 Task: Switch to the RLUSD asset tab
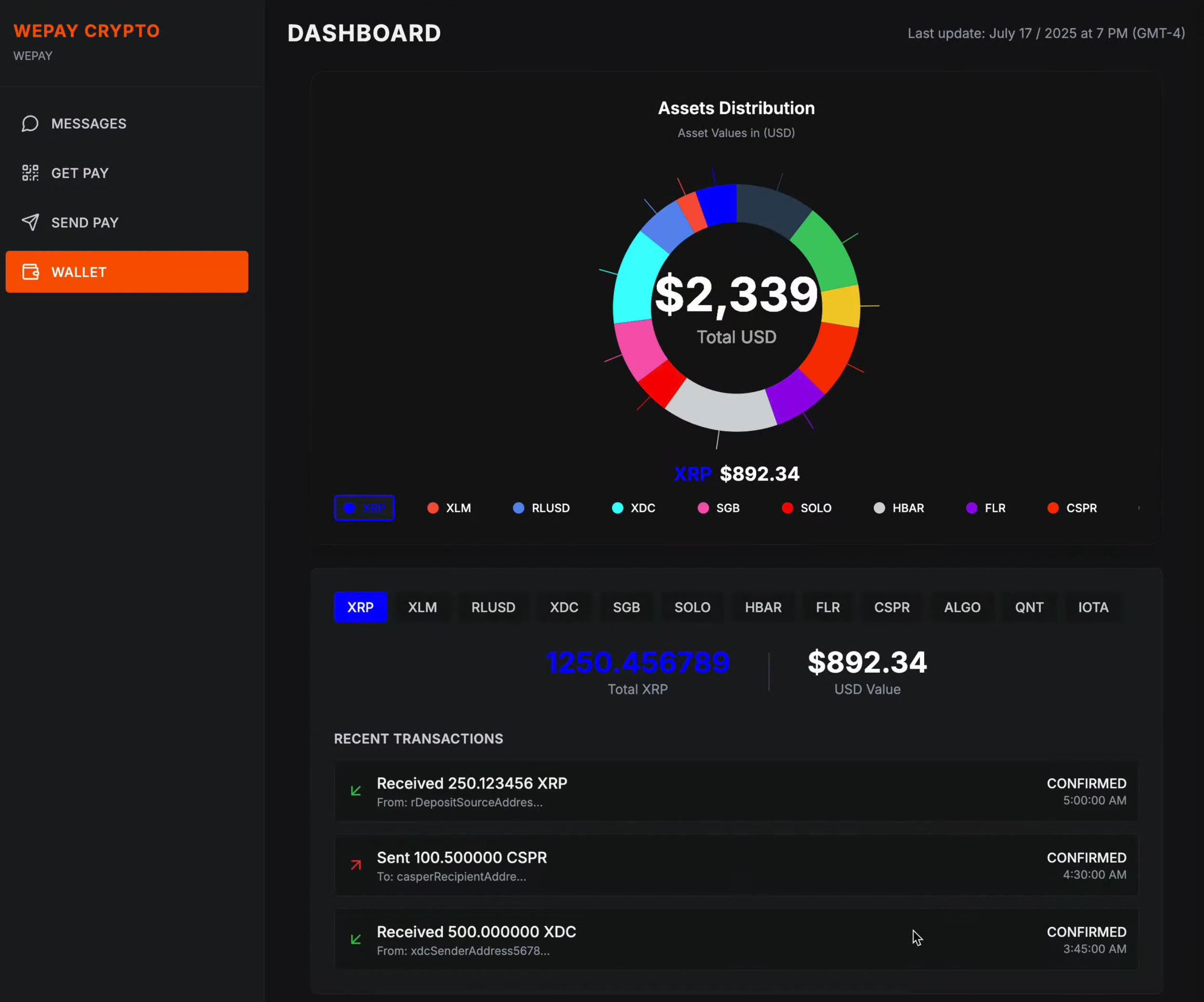493,607
